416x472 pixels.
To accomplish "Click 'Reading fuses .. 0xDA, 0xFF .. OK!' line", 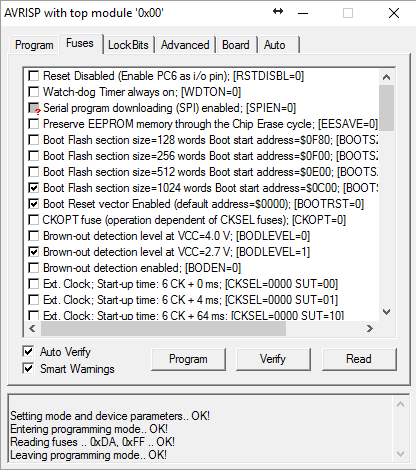I will (x=92, y=442).
